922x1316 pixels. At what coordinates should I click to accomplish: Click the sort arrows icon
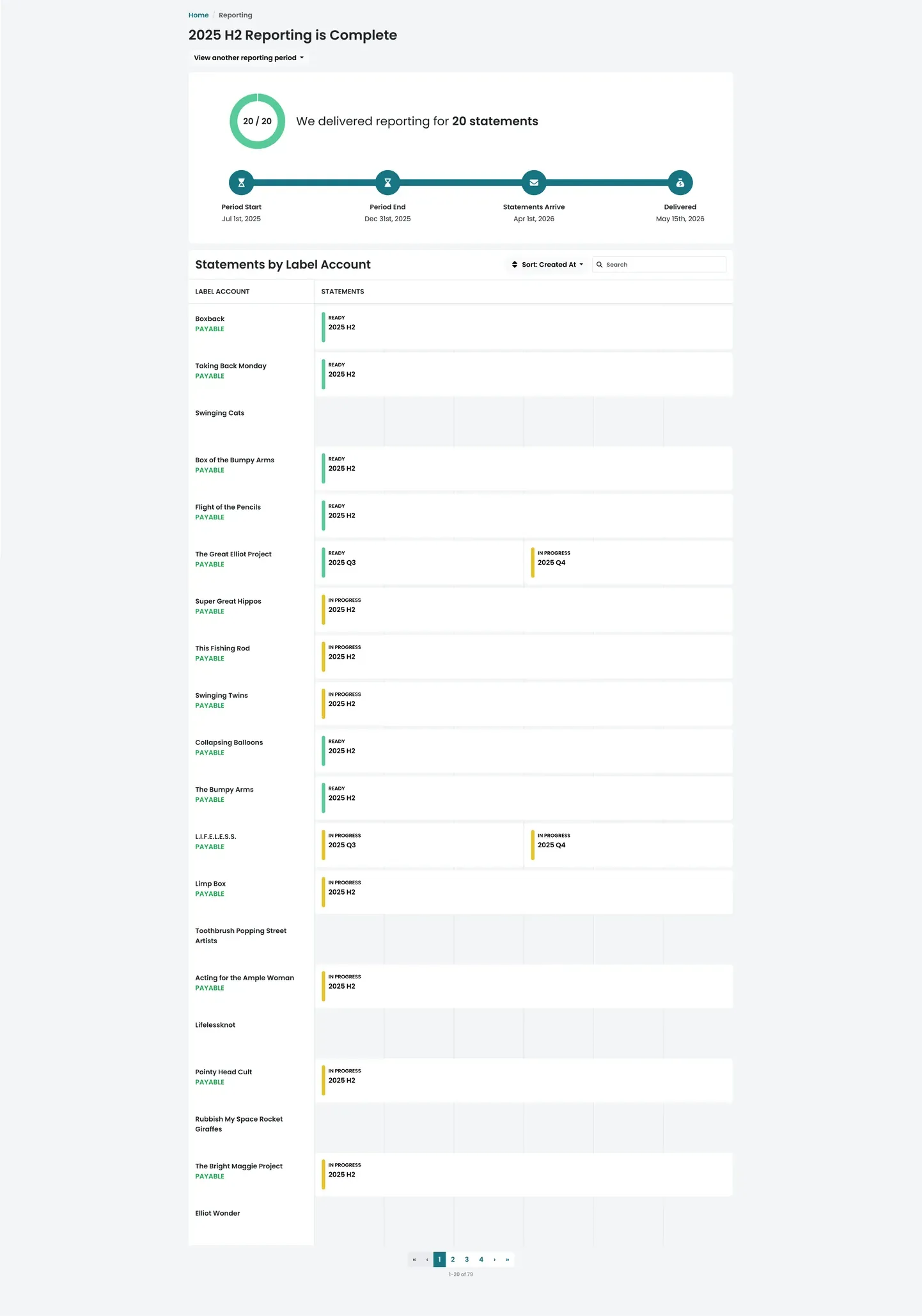coord(515,265)
